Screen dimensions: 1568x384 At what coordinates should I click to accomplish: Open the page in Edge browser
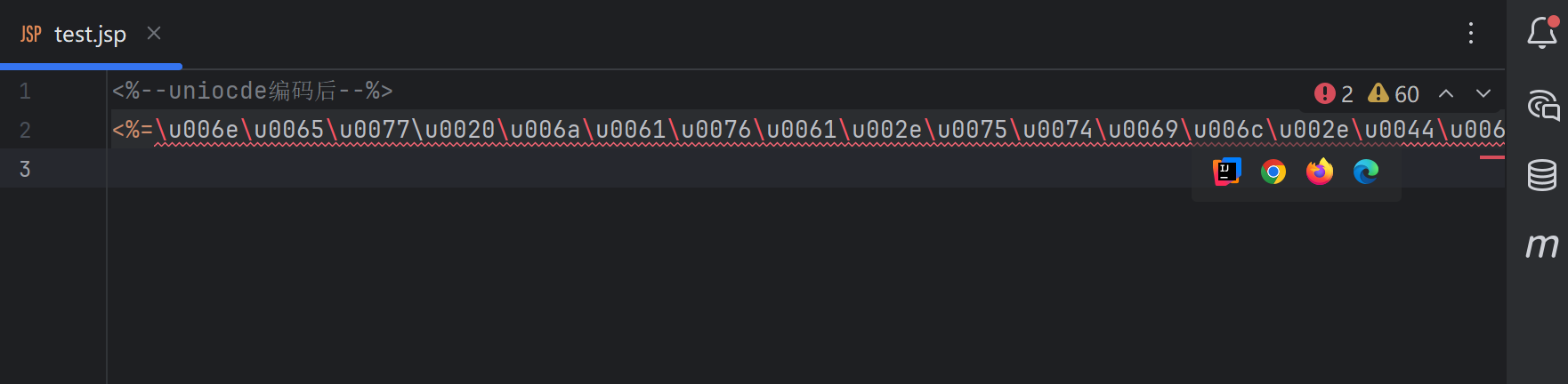point(1366,172)
